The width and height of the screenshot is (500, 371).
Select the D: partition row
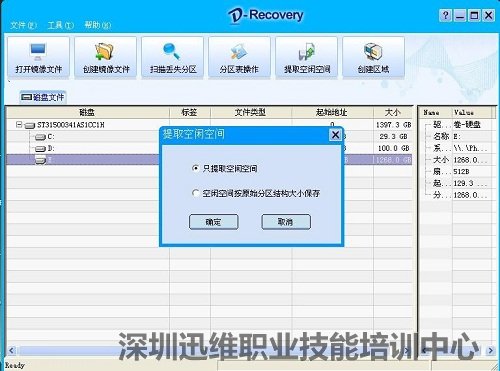(x=209, y=148)
